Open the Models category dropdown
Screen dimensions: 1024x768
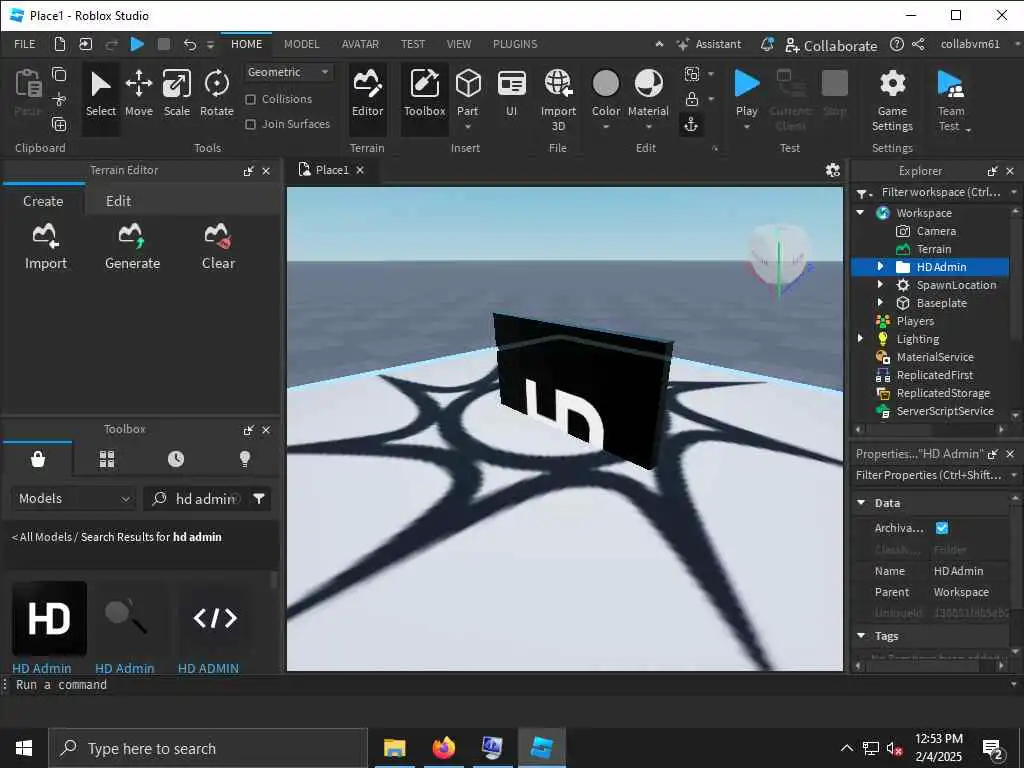[x=73, y=499]
